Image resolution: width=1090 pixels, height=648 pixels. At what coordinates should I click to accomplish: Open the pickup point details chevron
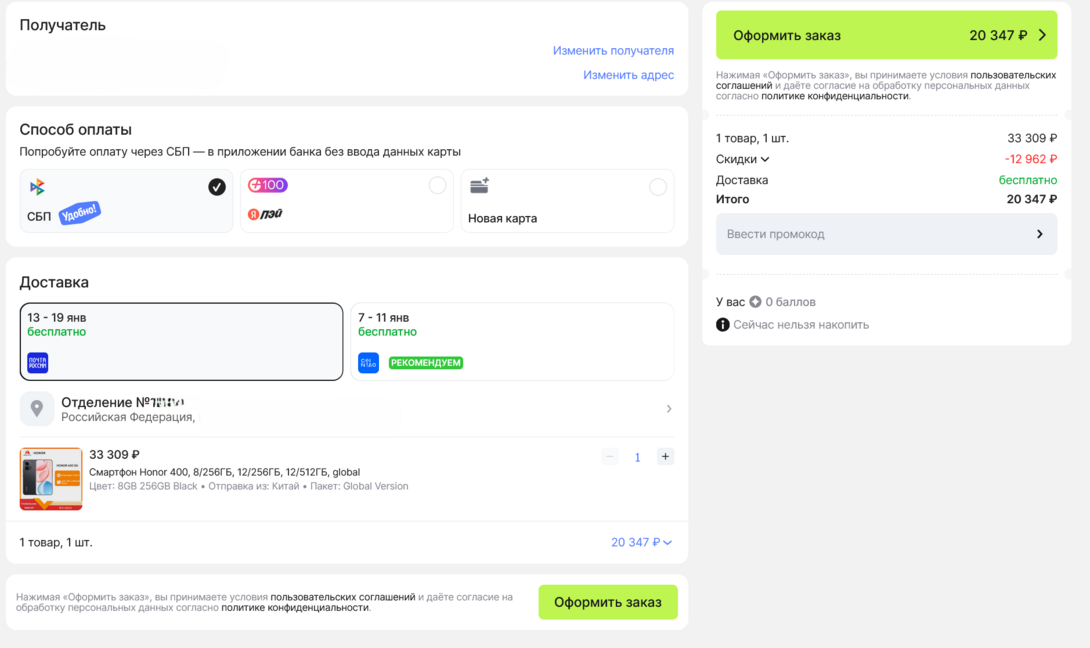669,408
